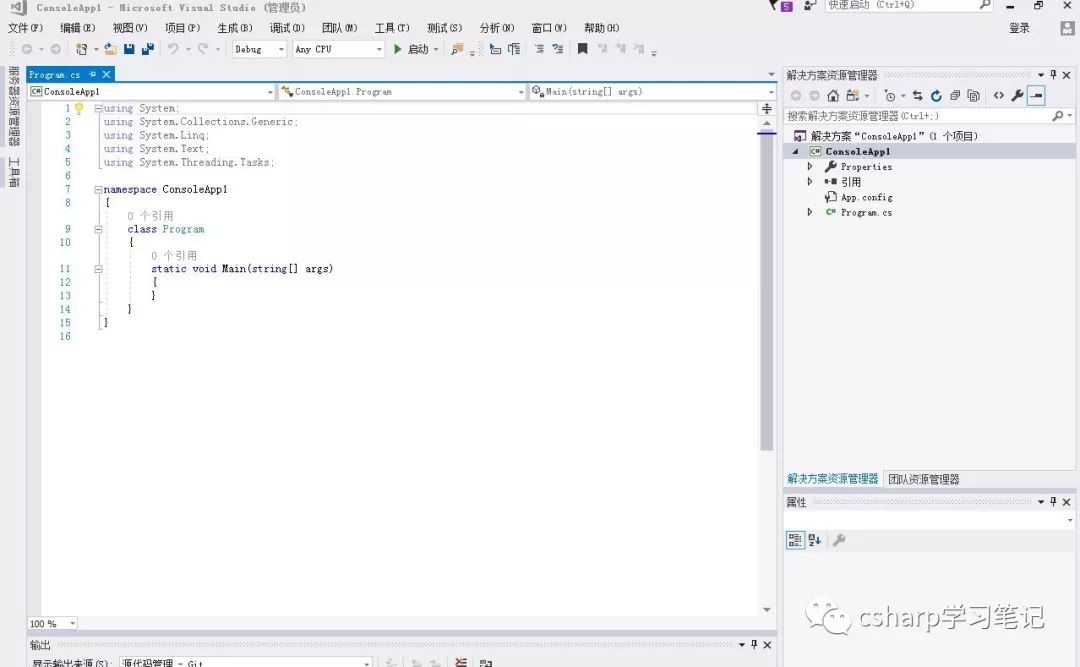
Task: Close the Program.cs editor tab
Action: click(x=106, y=74)
